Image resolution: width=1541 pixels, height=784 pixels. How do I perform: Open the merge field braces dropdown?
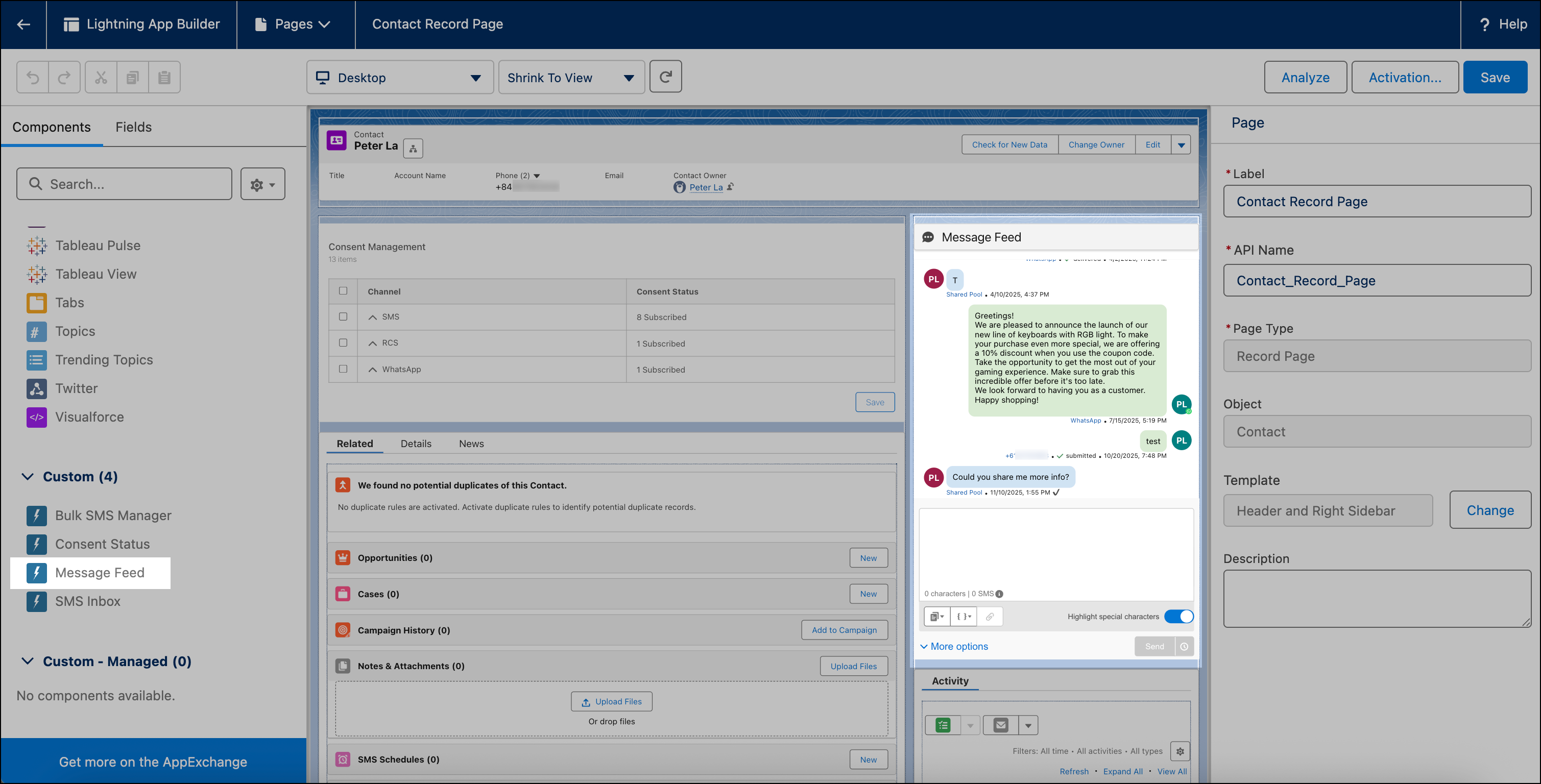[x=964, y=617]
